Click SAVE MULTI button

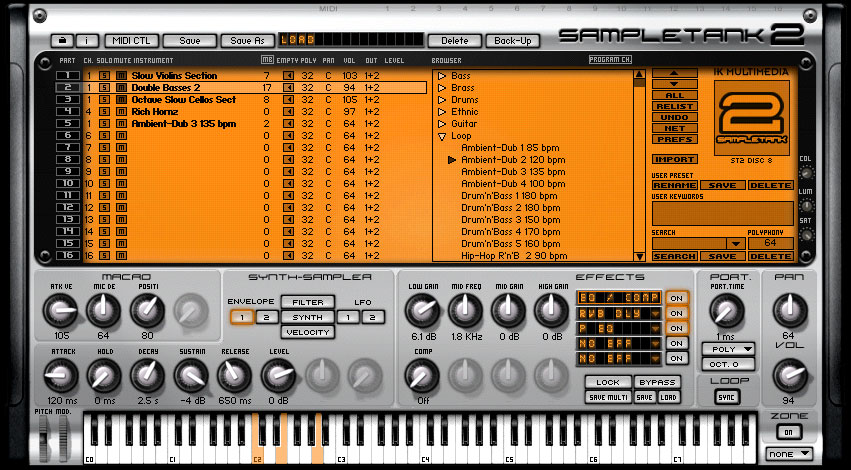click(x=608, y=397)
